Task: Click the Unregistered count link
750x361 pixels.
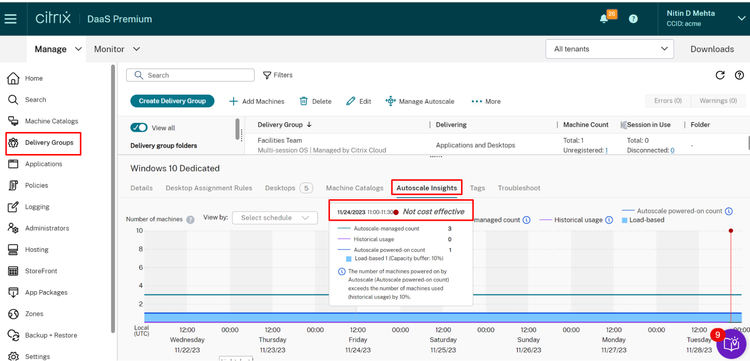Action: [x=607, y=150]
